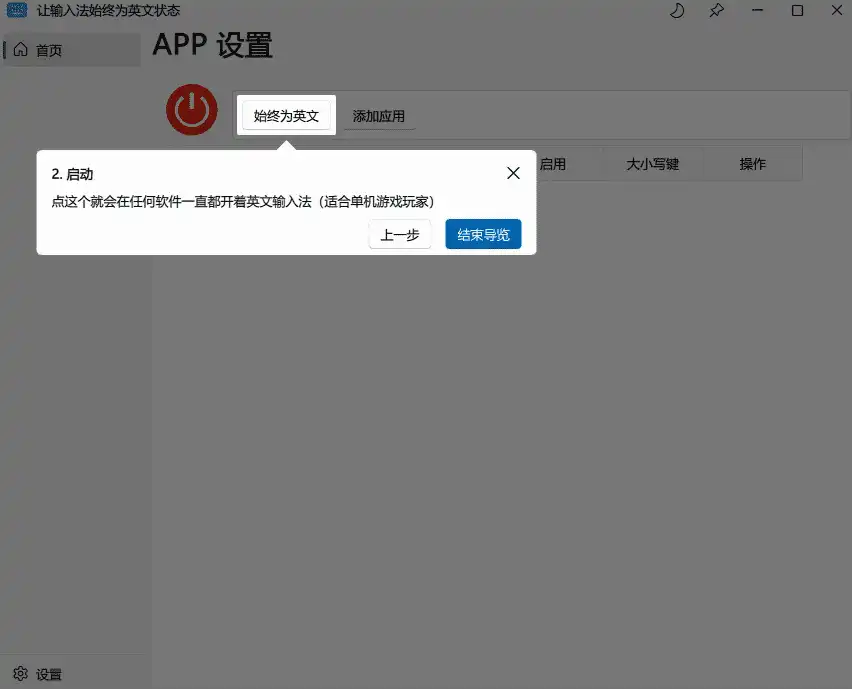Screen dimensions: 852x689
Task: Close the 启动 tour popup
Action: (513, 173)
